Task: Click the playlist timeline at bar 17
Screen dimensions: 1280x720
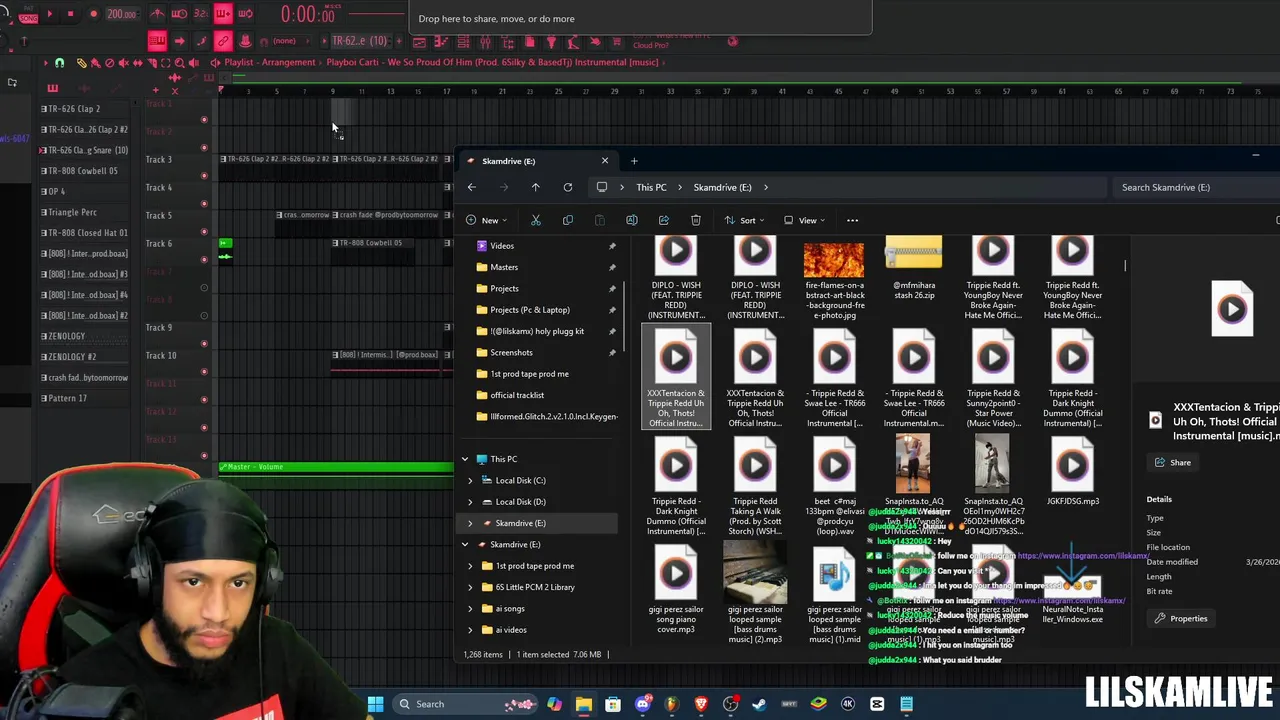Action: tap(446, 92)
